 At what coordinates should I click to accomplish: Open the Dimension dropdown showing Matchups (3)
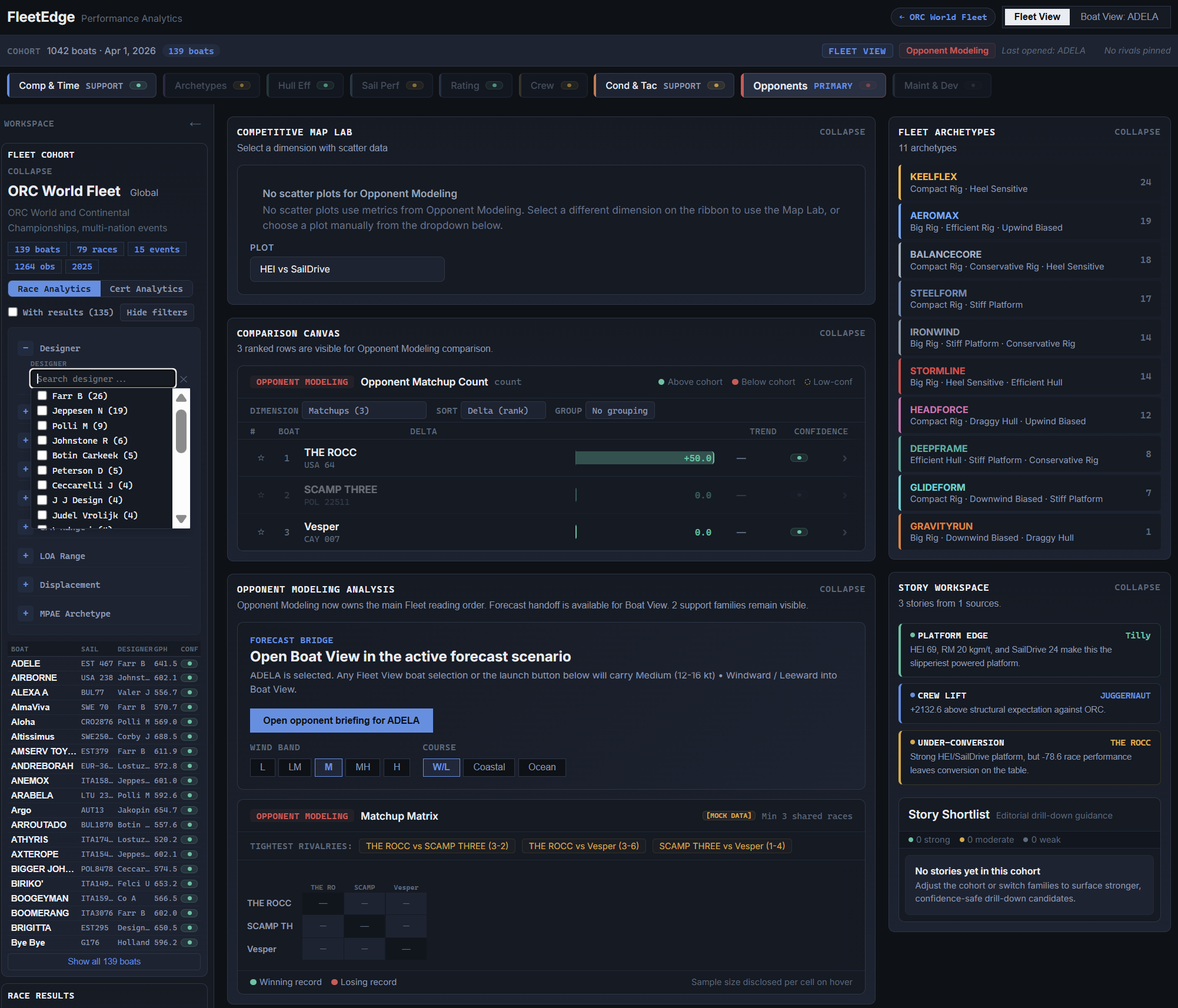click(x=364, y=411)
